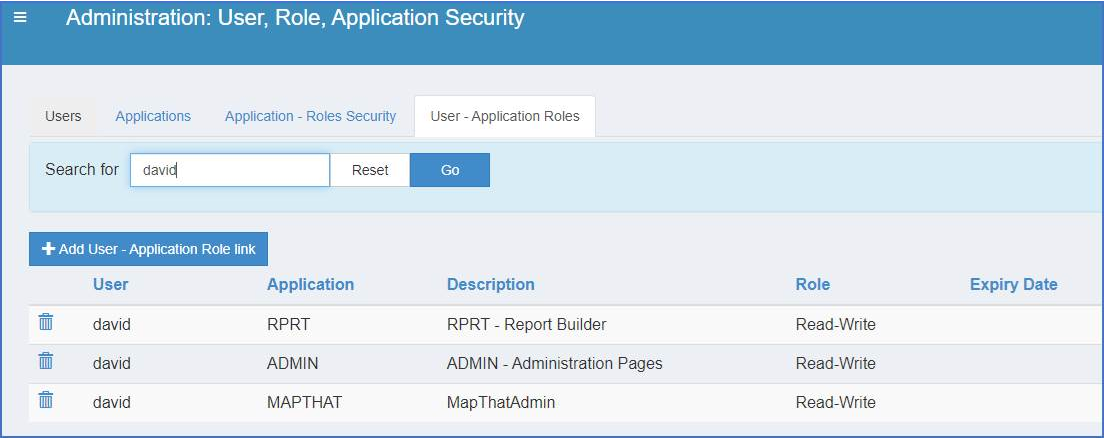Click the Search for input field

pyautogui.click(x=230, y=170)
